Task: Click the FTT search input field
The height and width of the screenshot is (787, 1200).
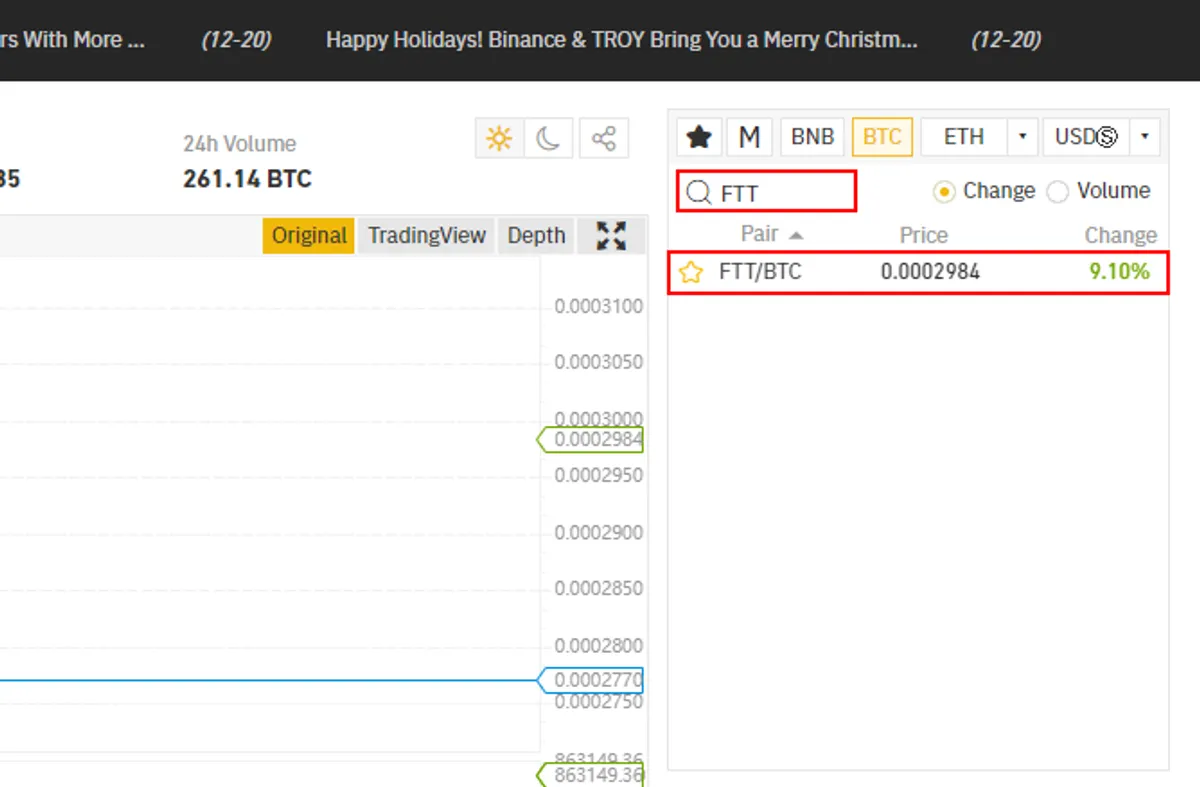Action: click(x=767, y=192)
